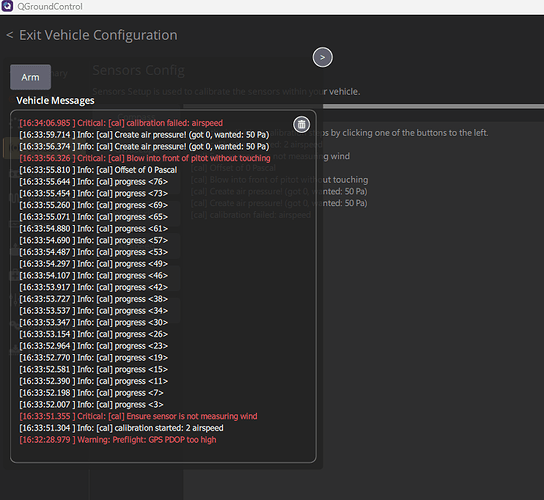
Task: Click the QGroundControl logo in the title bar
Action: point(7,6)
